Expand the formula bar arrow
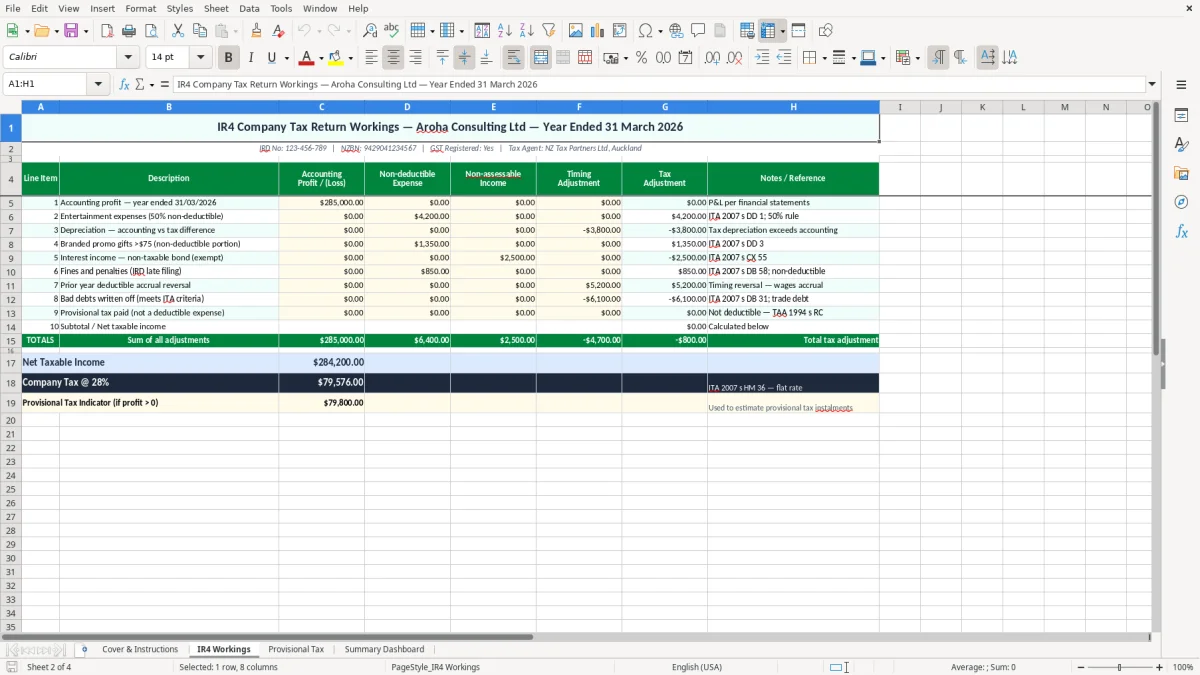1200x675 pixels. point(1152,84)
